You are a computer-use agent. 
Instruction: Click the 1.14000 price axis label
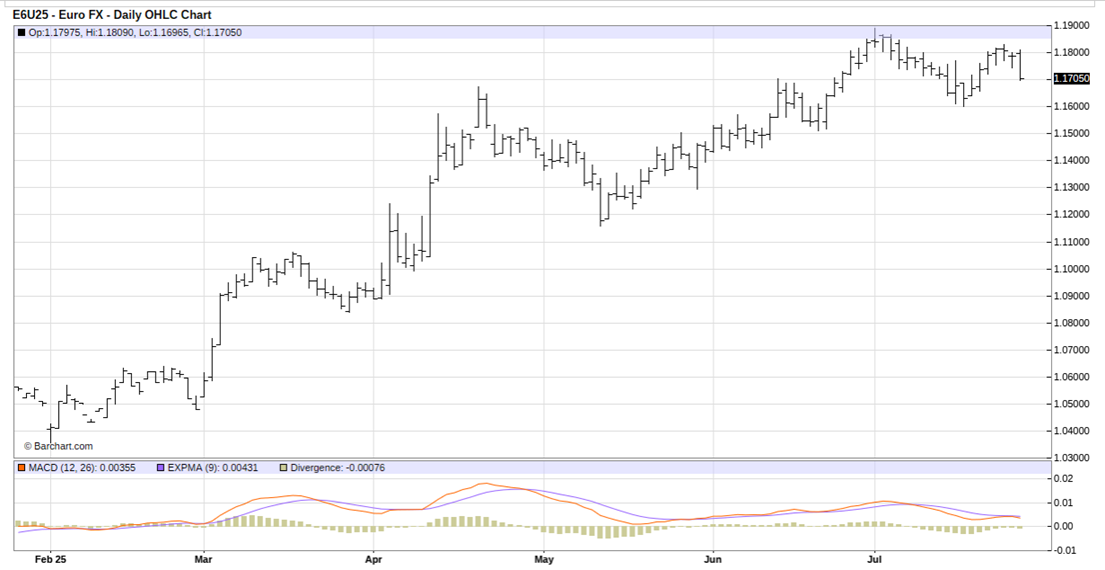1071,161
